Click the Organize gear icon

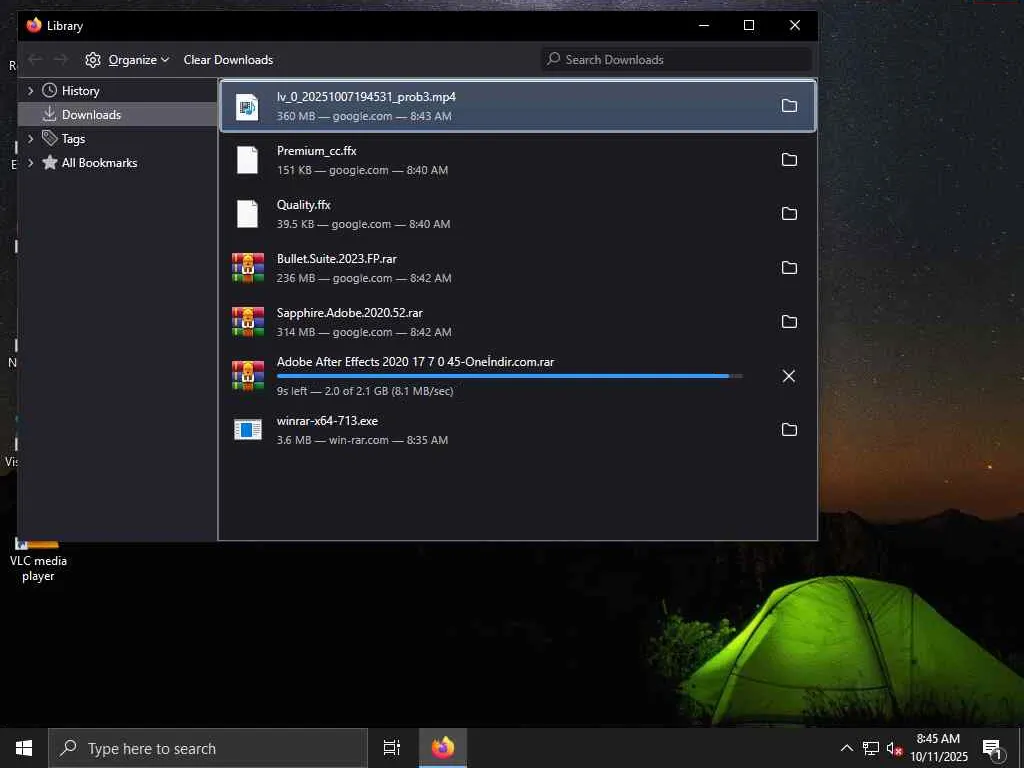click(x=93, y=60)
